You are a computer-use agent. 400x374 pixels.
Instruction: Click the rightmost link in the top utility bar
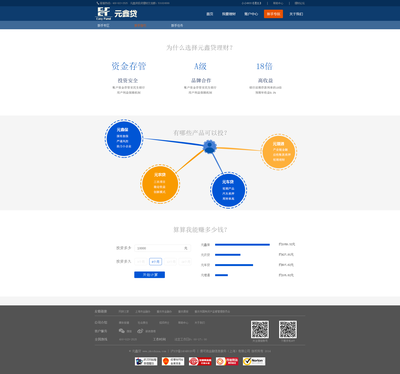[x=299, y=3]
